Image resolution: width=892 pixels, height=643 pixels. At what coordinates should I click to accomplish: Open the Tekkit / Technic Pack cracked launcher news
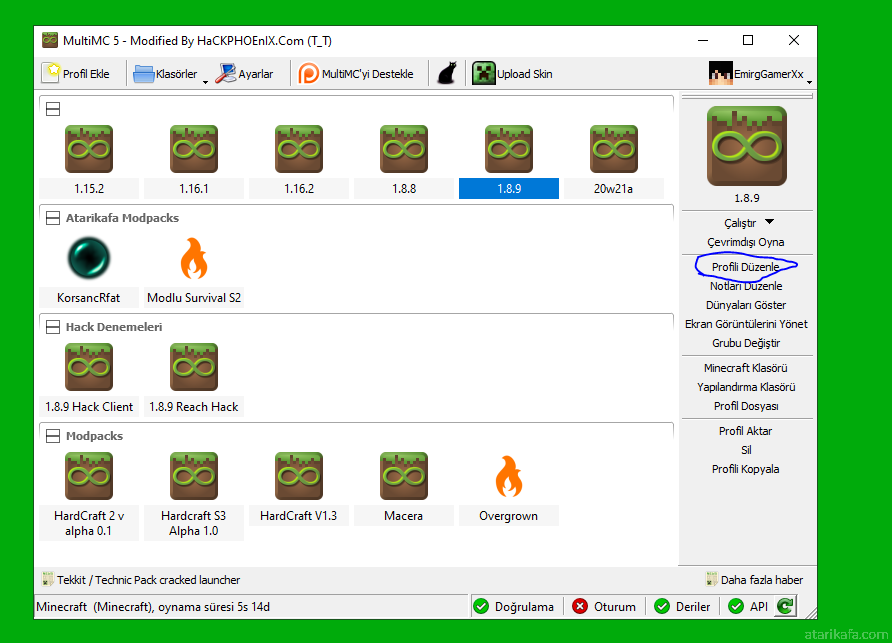pyautogui.click(x=148, y=580)
